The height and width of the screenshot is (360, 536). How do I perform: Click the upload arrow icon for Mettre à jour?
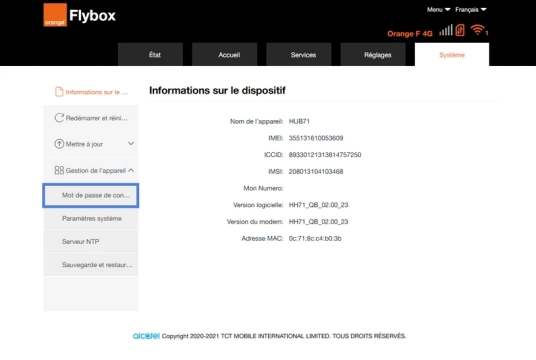(59, 144)
